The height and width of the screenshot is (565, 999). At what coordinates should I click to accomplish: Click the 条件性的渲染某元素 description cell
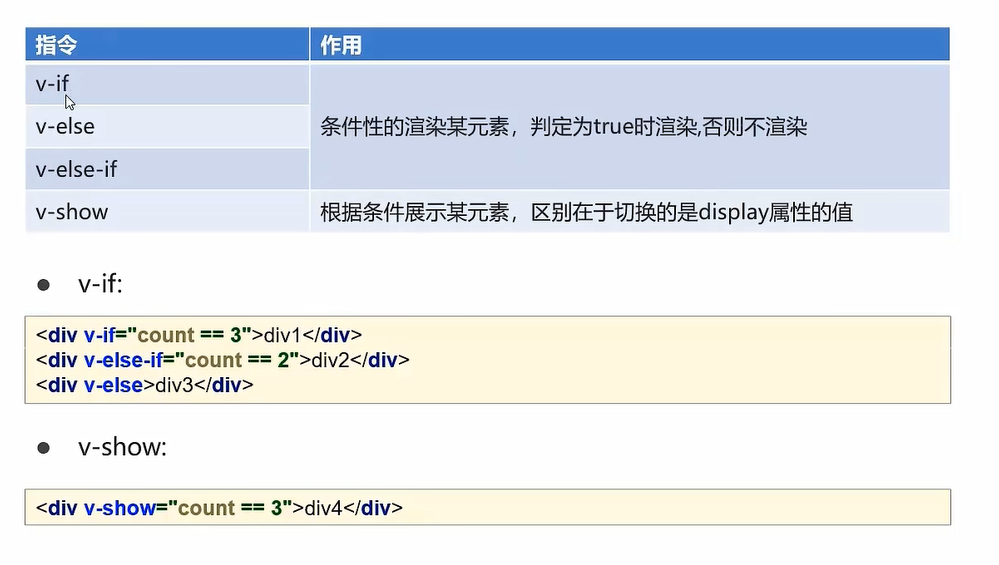(629, 127)
